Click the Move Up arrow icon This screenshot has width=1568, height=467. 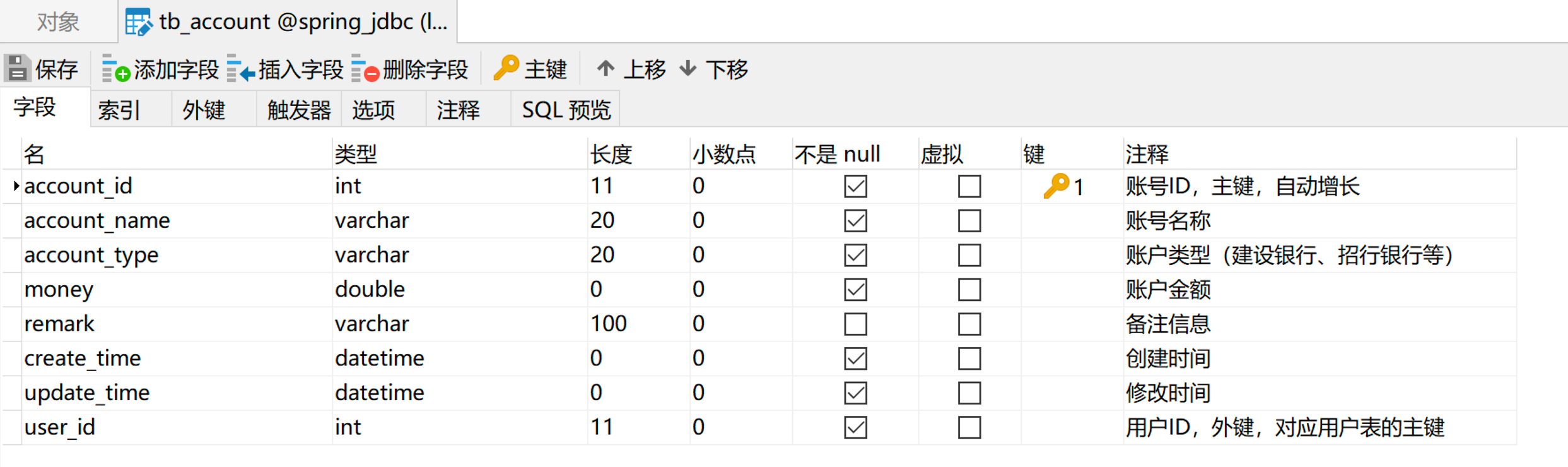[606, 68]
